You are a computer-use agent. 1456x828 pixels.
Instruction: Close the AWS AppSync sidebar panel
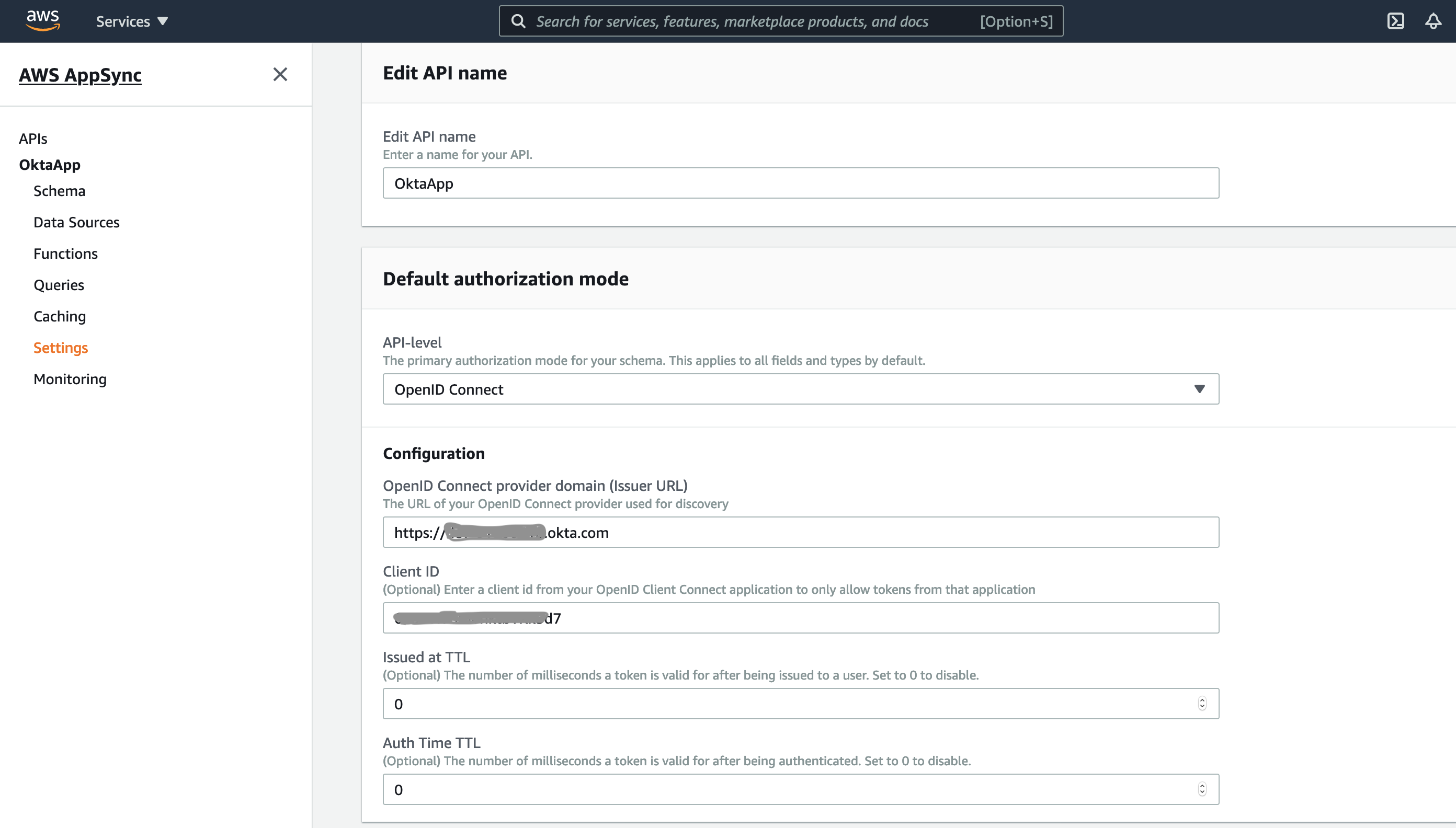(280, 74)
